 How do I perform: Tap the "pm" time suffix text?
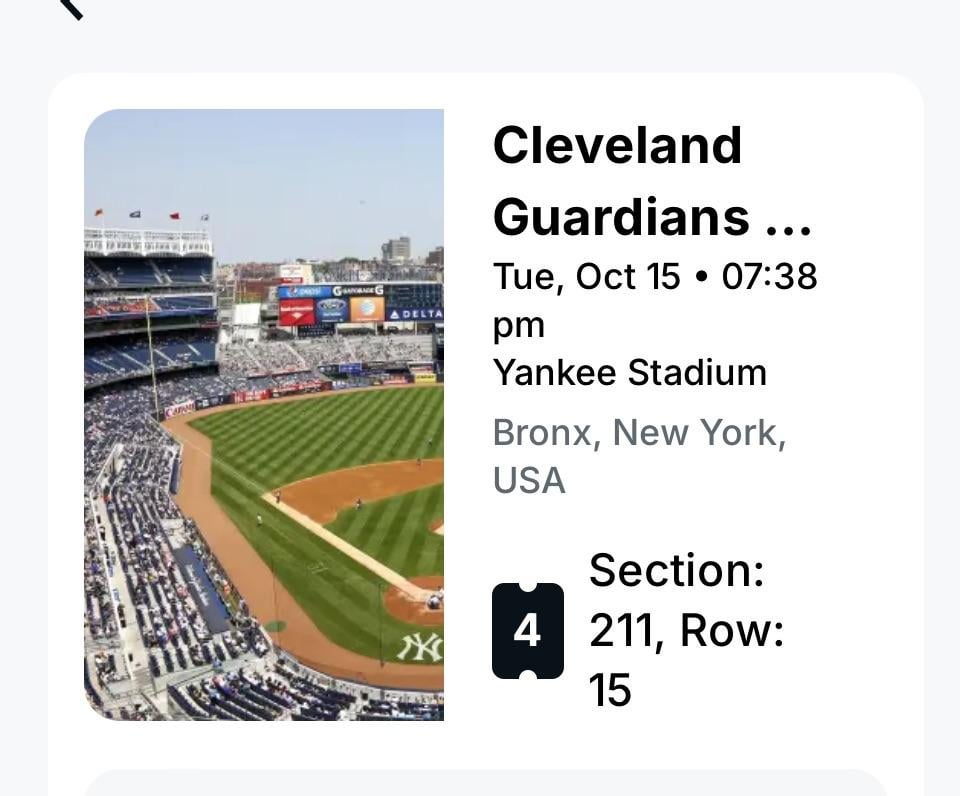pyautogui.click(x=519, y=325)
